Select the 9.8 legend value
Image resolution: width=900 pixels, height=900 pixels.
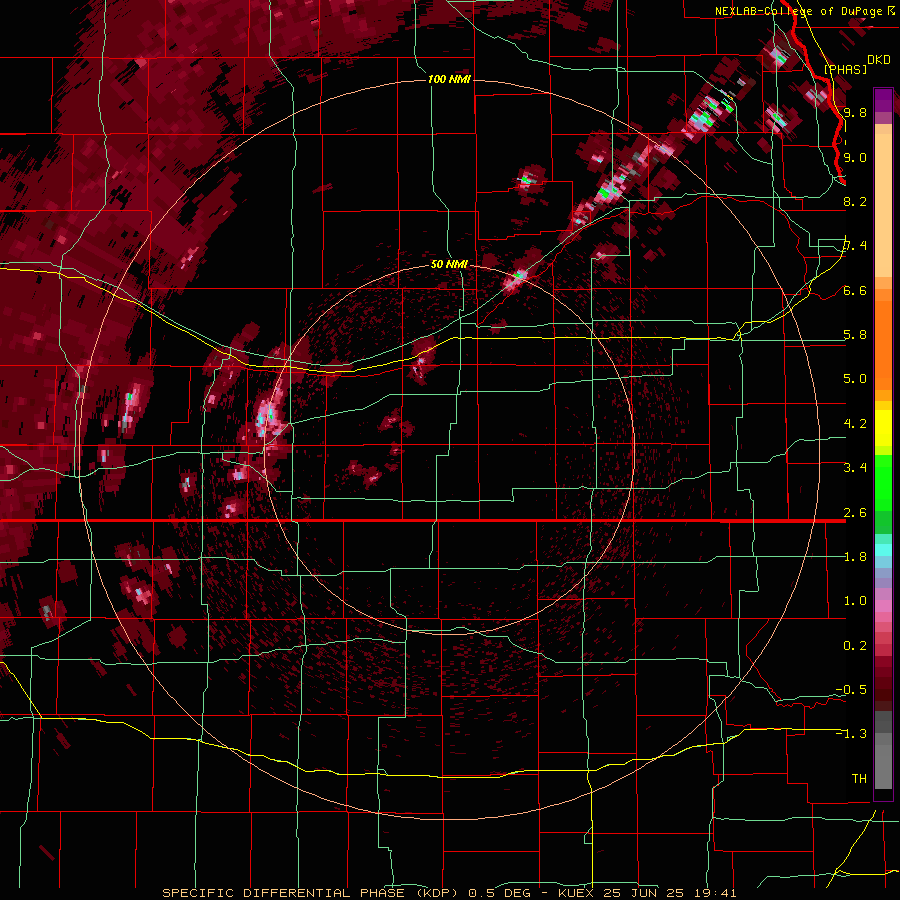click(855, 112)
